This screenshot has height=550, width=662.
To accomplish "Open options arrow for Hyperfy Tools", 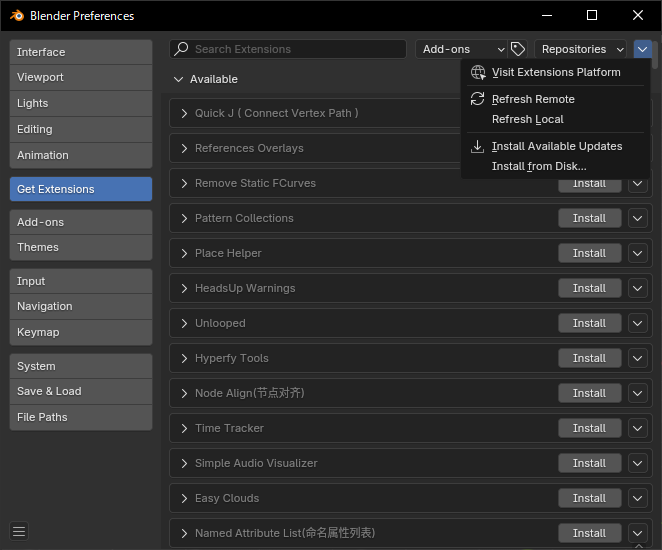I will [638, 358].
